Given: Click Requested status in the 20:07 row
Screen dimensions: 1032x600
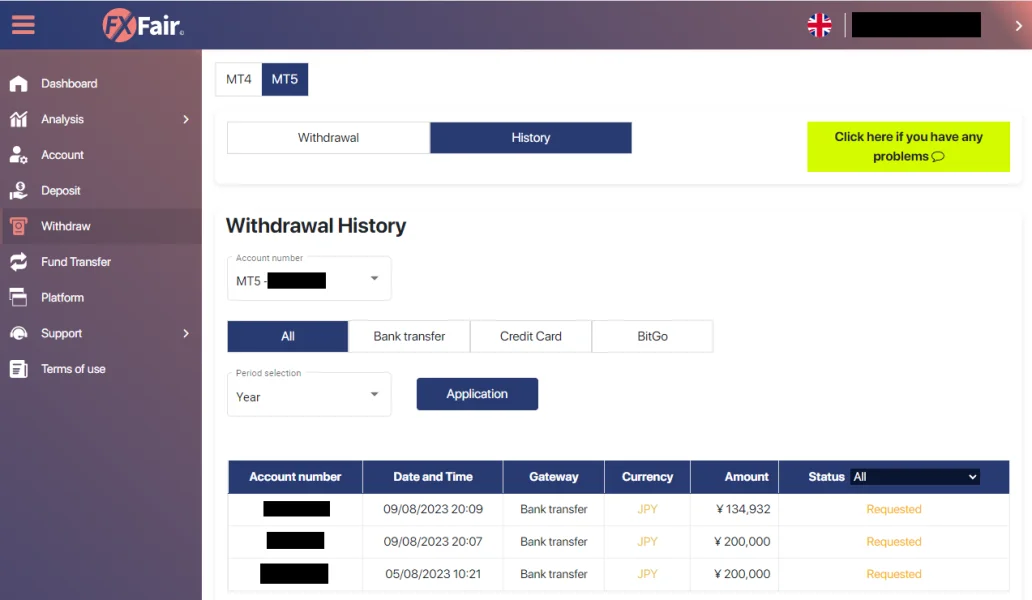Looking at the screenshot, I should pyautogui.click(x=894, y=541).
